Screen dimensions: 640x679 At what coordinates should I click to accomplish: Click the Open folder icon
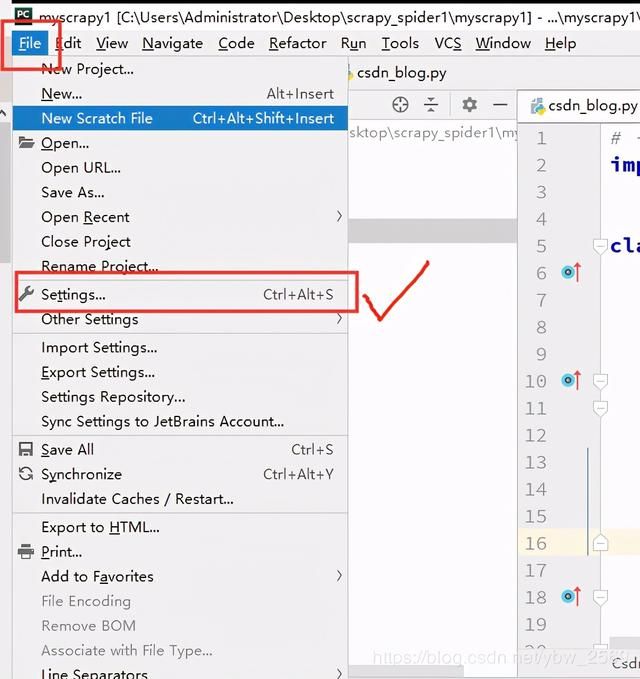coord(26,142)
